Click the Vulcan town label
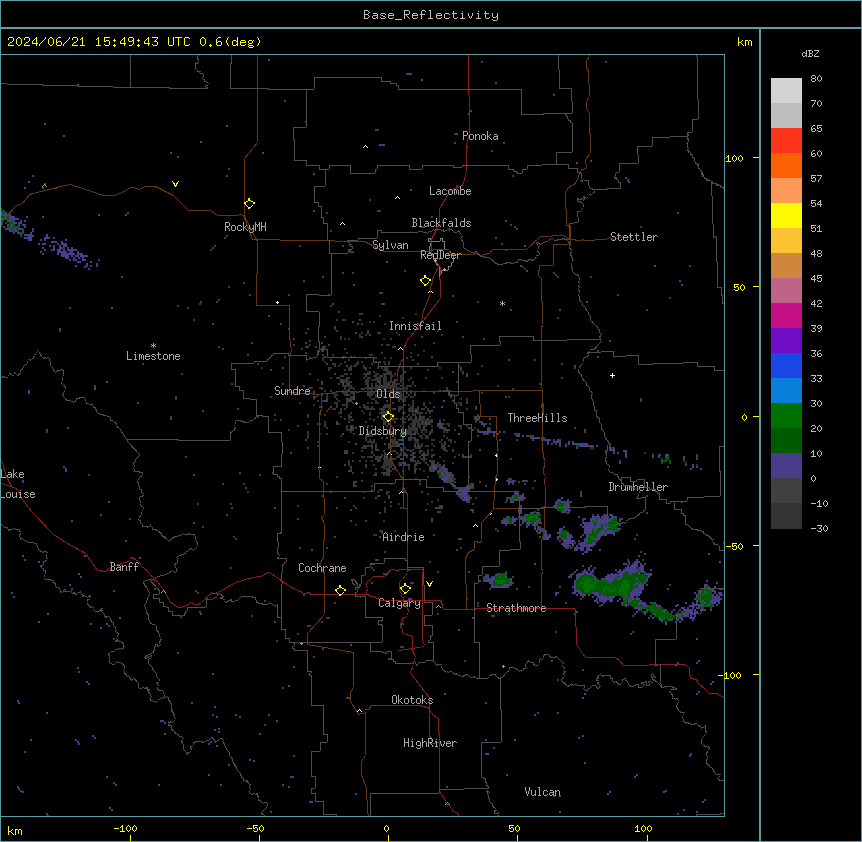Image resolution: width=862 pixels, height=842 pixels. (x=543, y=792)
